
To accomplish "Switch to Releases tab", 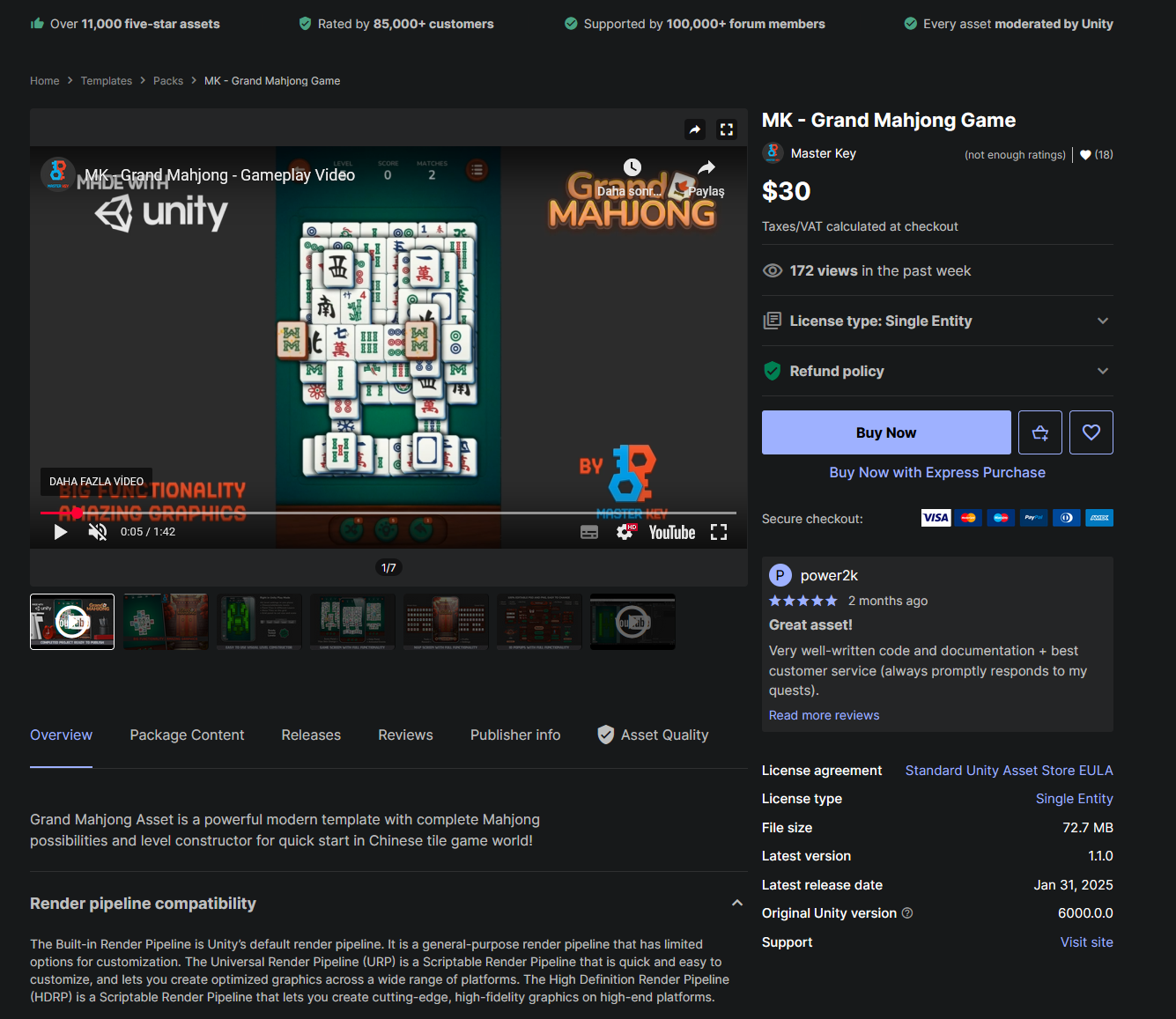I will (311, 735).
